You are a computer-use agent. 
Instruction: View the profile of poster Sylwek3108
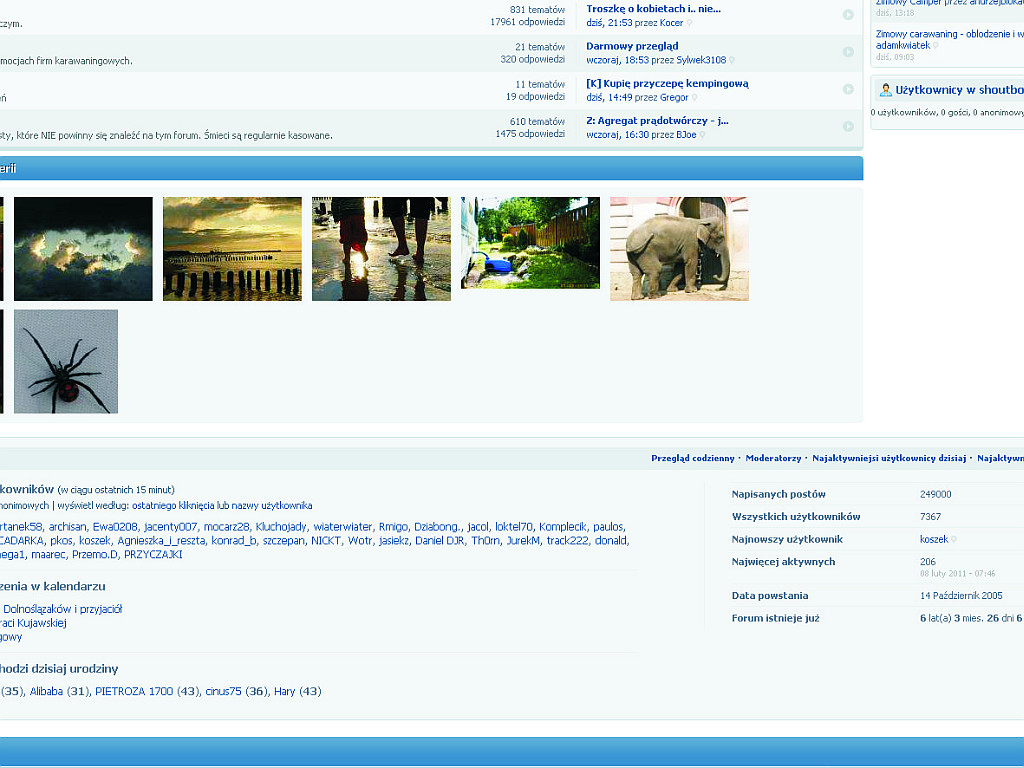click(x=701, y=60)
